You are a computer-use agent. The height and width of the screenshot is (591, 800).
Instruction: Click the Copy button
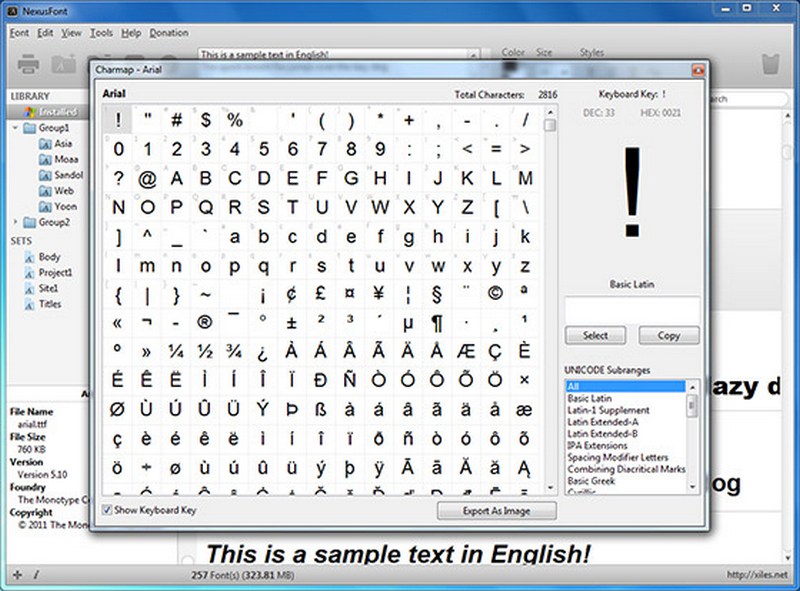[x=669, y=336]
